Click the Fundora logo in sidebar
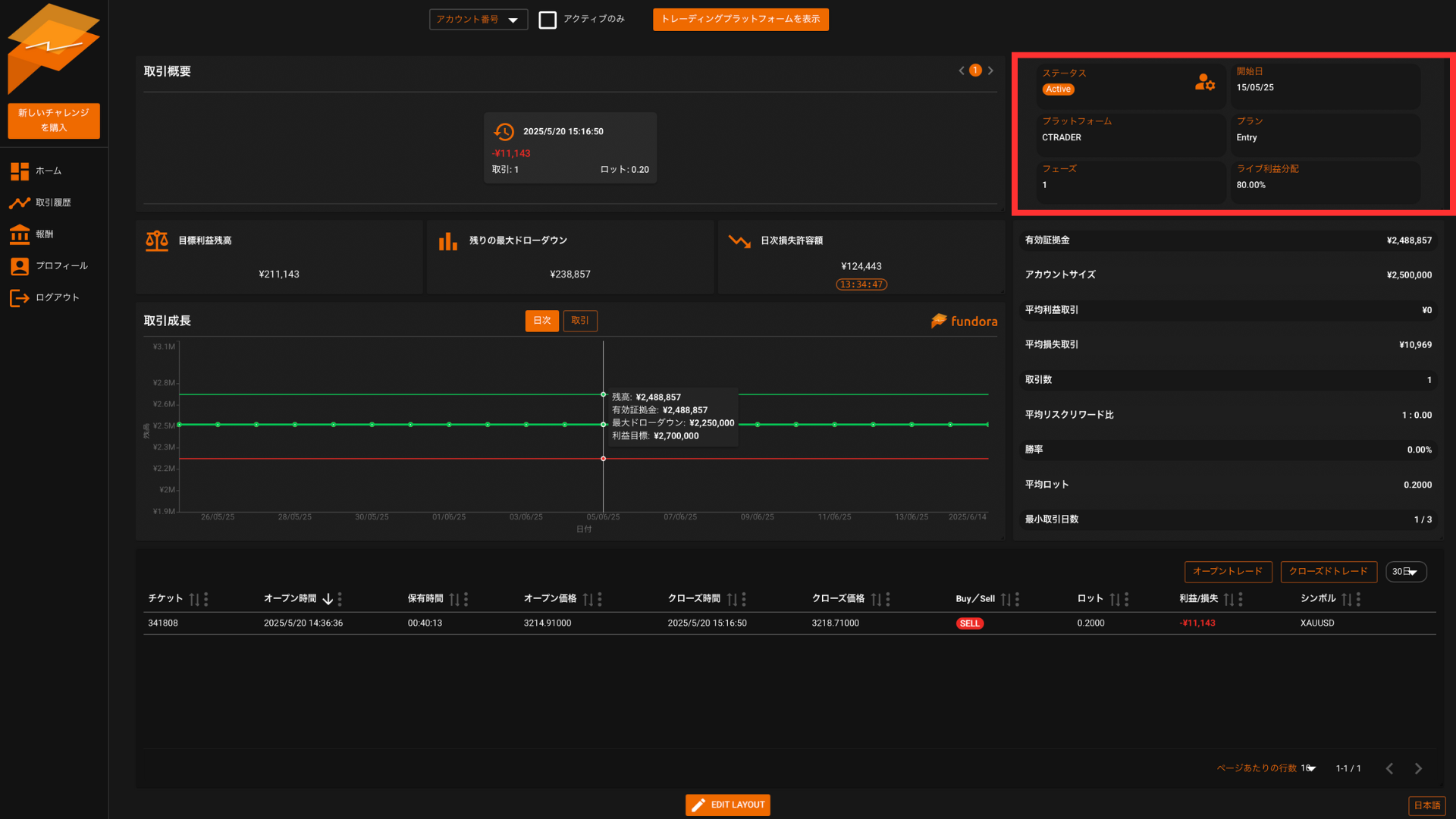The height and width of the screenshot is (819, 1456). pos(53,49)
